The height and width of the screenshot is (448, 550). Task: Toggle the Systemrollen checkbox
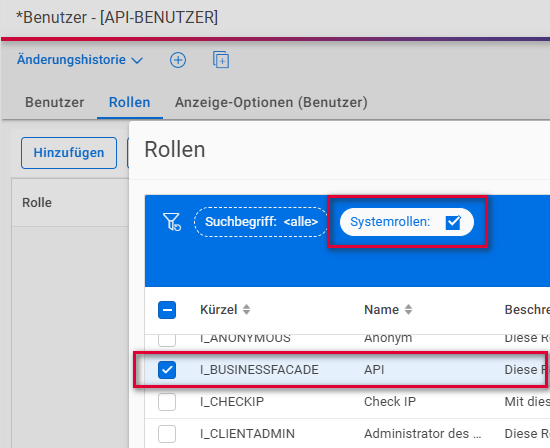(x=452, y=222)
